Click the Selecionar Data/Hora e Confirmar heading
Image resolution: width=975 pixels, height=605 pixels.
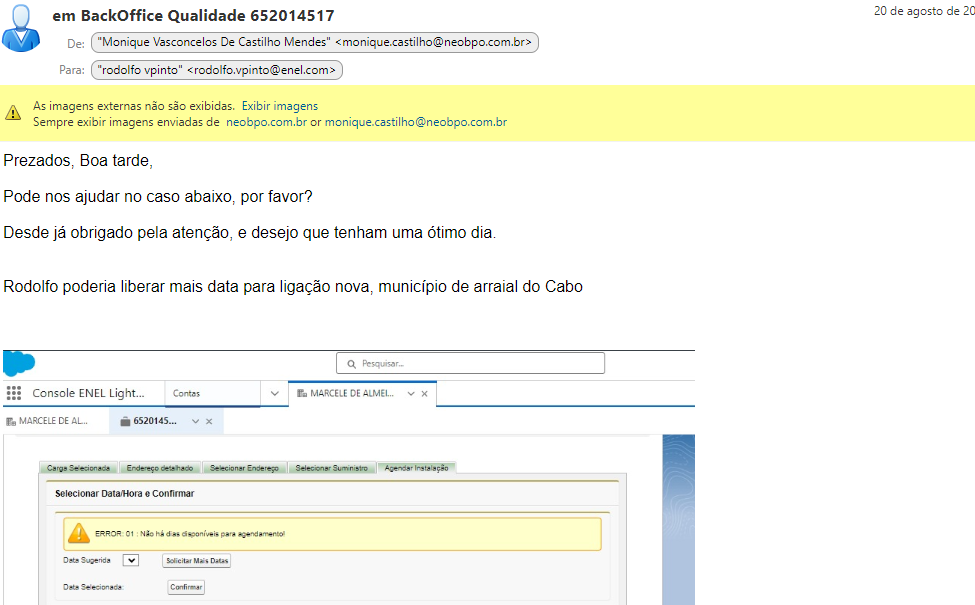click(124, 494)
